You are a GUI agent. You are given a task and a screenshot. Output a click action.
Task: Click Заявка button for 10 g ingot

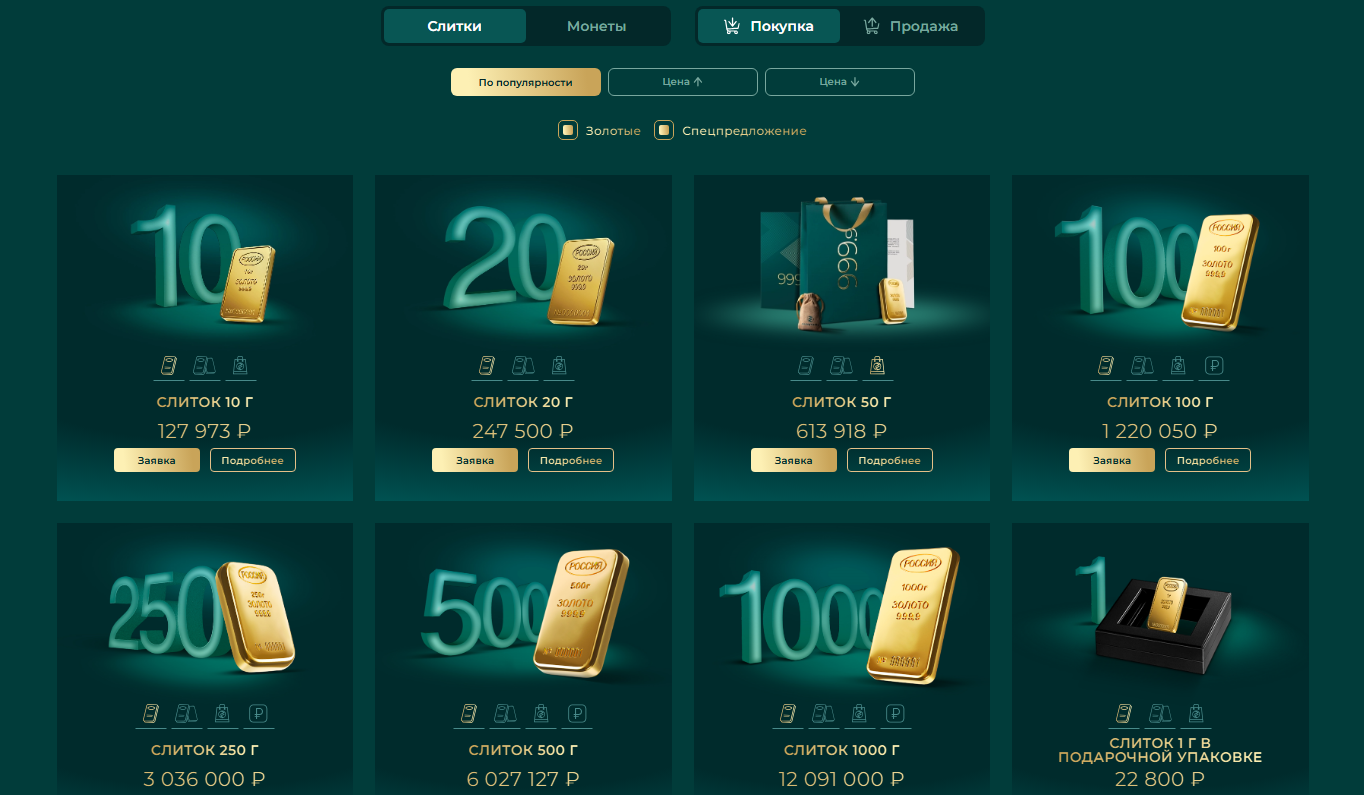(157, 460)
